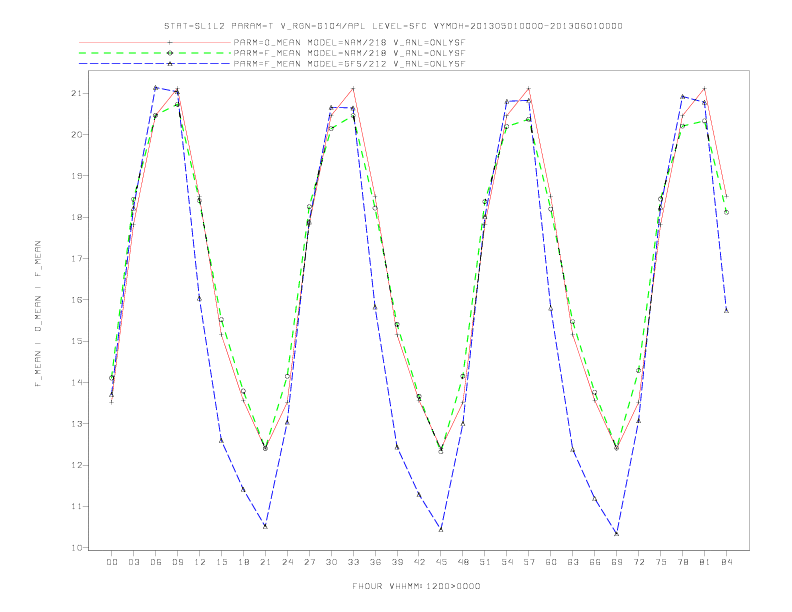Click x-axis forecast hour label 30
Image resolution: width=792 pixels, height=612 pixels.
click(x=331, y=562)
